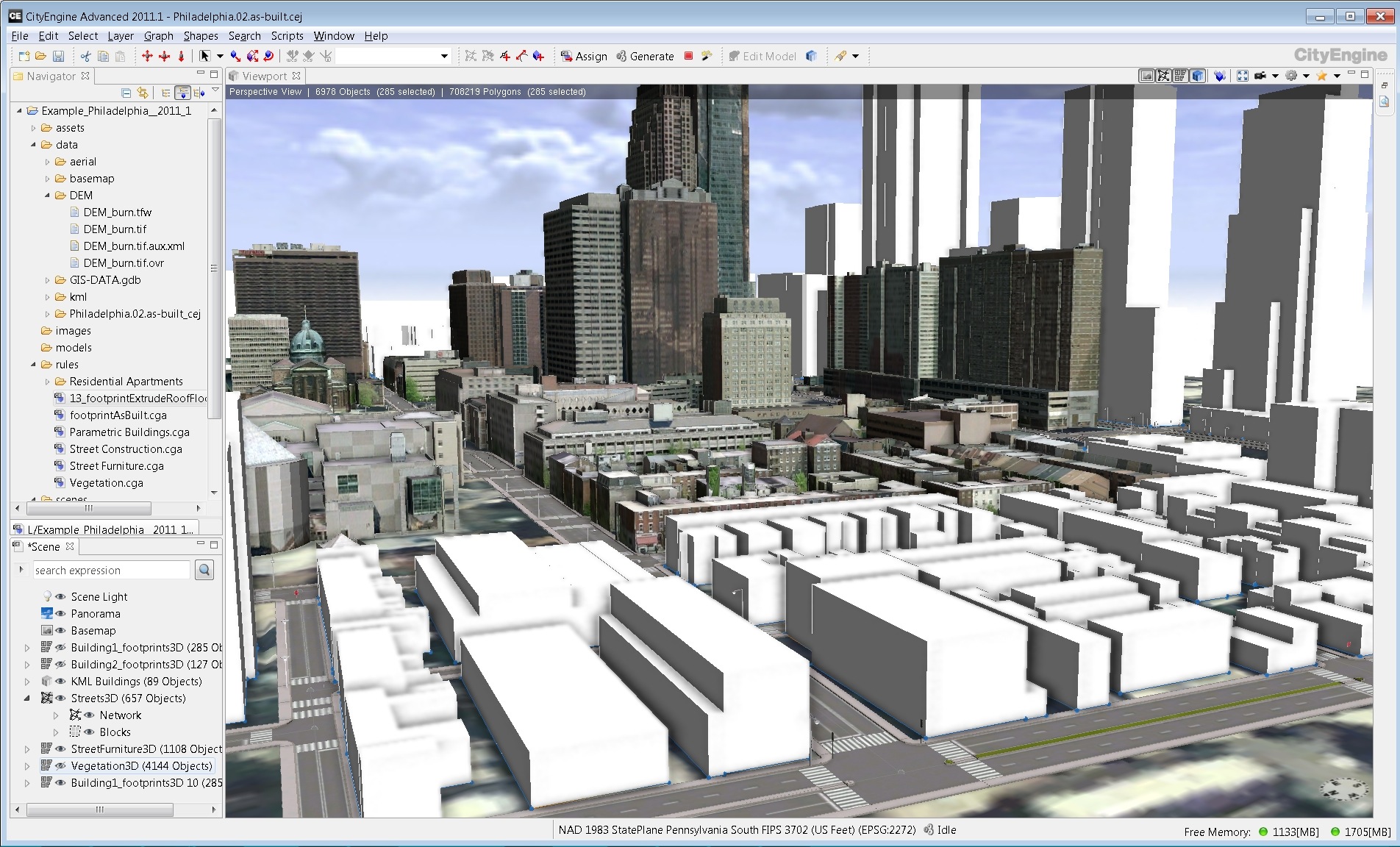This screenshot has height=847, width=1400.
Task: Open the Layer menu
Action: click(x=121, y=35)
